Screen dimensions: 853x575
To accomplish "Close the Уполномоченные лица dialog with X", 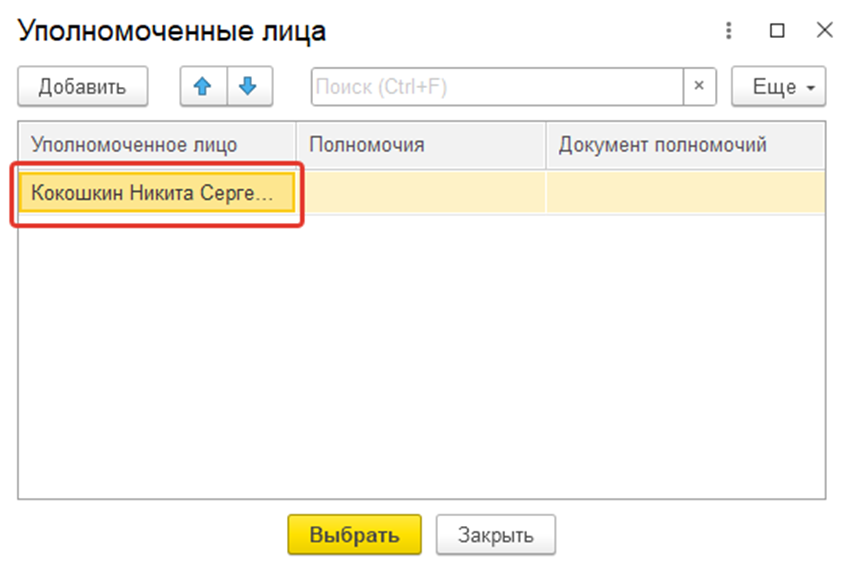I will [824, 30].
